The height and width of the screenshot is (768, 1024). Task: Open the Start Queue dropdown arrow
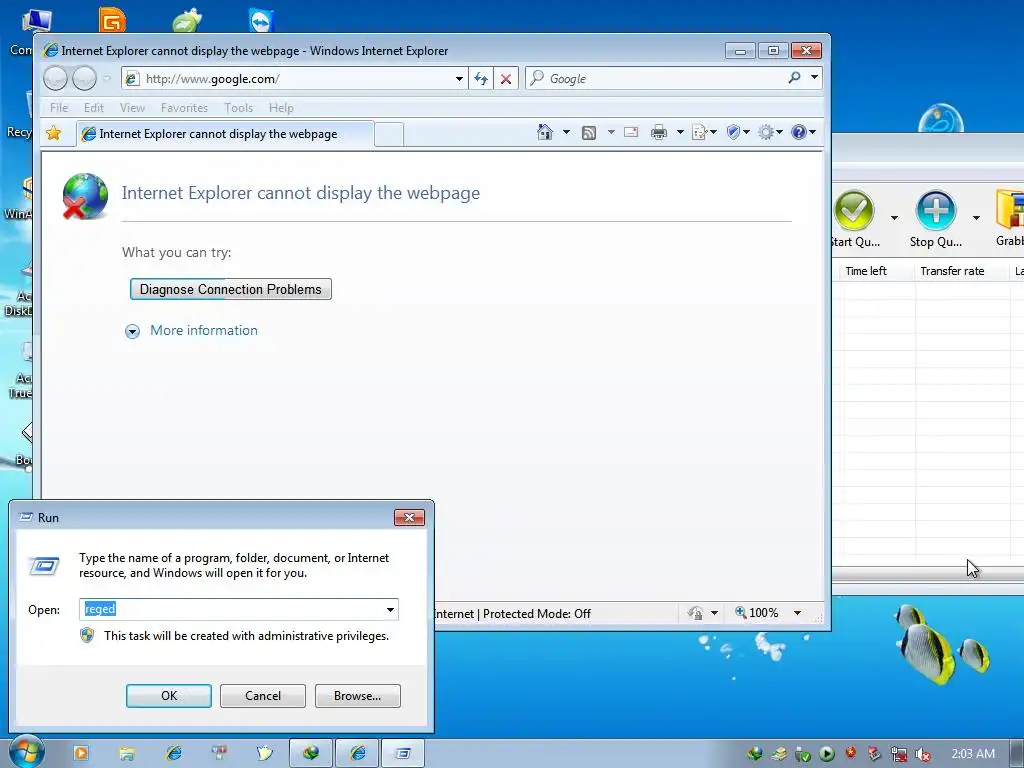click(x=894, y=218)
